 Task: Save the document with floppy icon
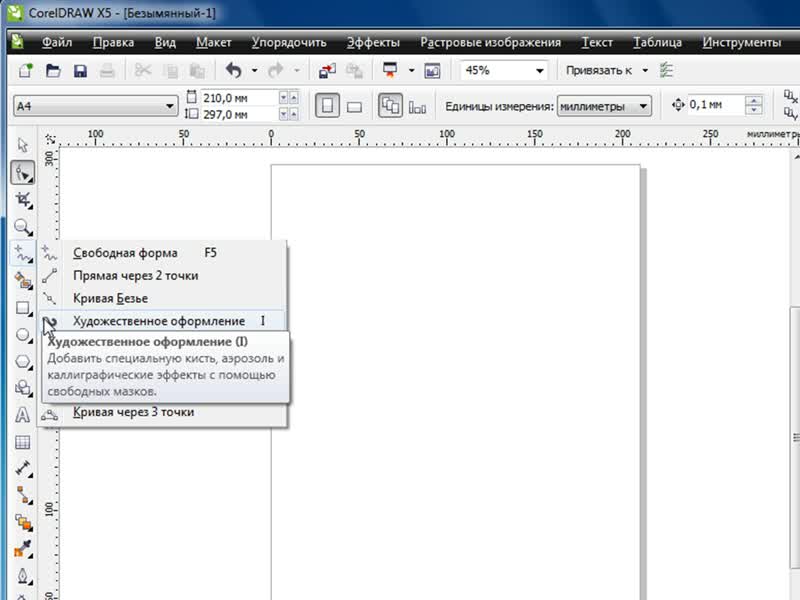[x=80, y=70]
